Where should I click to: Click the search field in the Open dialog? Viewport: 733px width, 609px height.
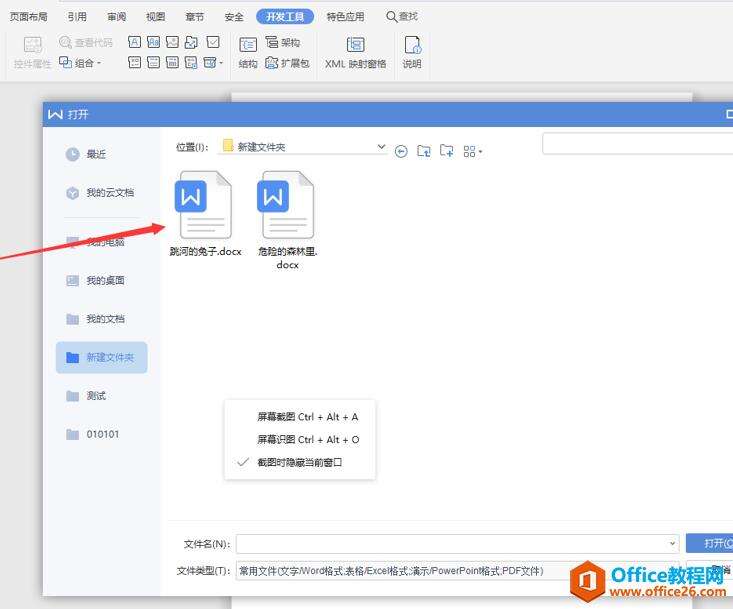636,145
